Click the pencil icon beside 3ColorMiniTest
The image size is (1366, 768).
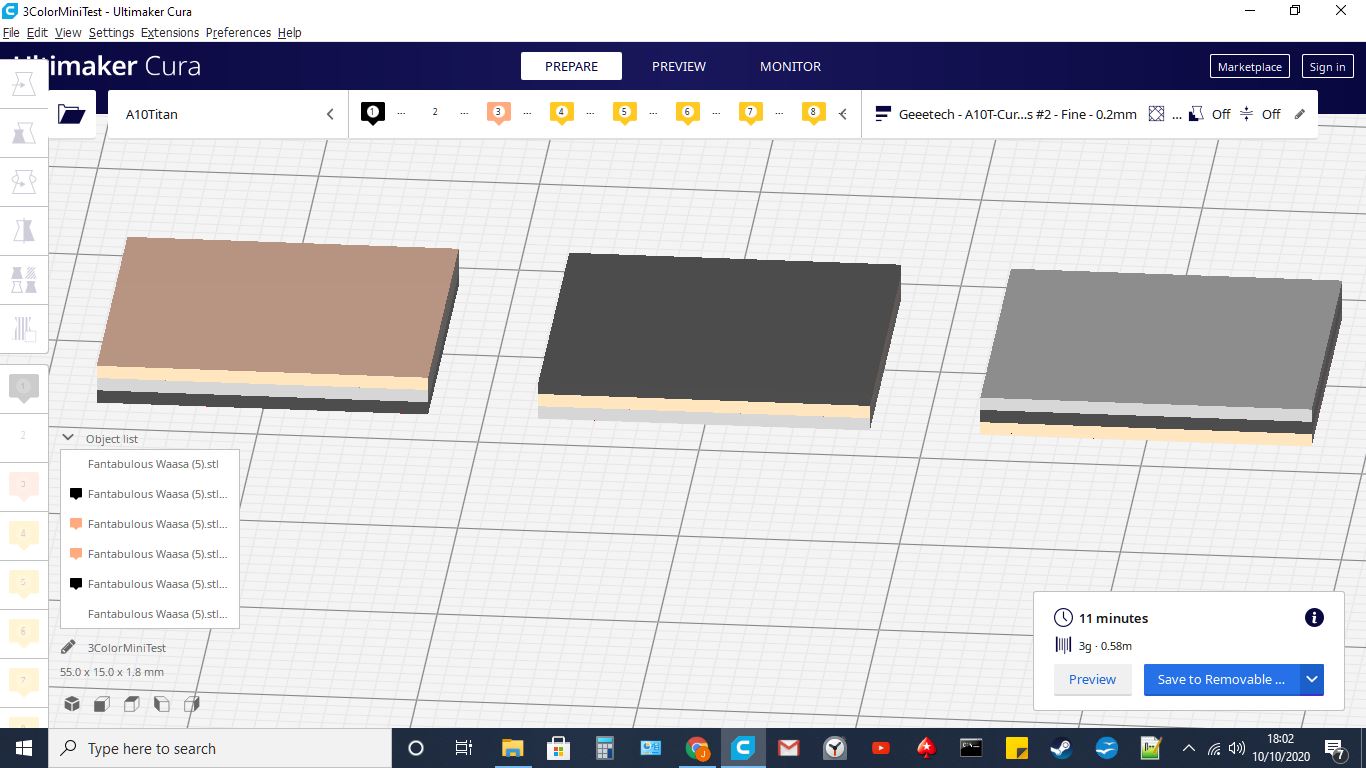[68, 647]
